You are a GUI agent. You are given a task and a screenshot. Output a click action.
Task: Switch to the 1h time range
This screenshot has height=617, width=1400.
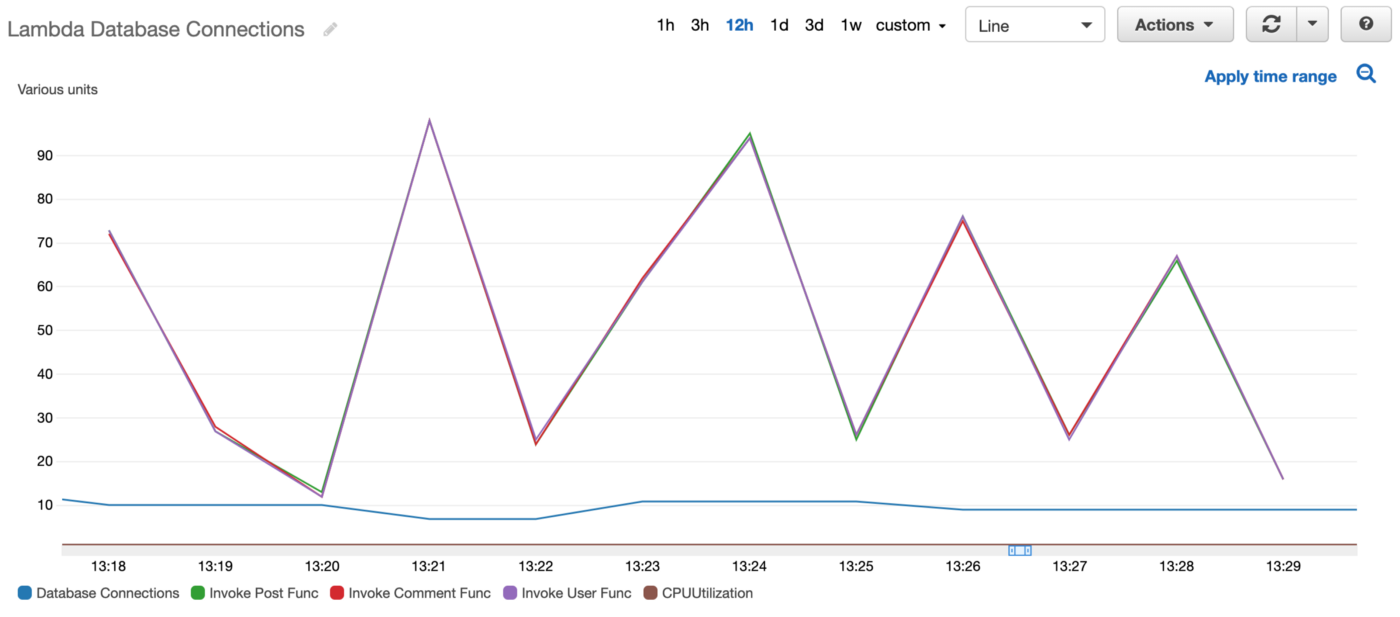tap(665, 25)
